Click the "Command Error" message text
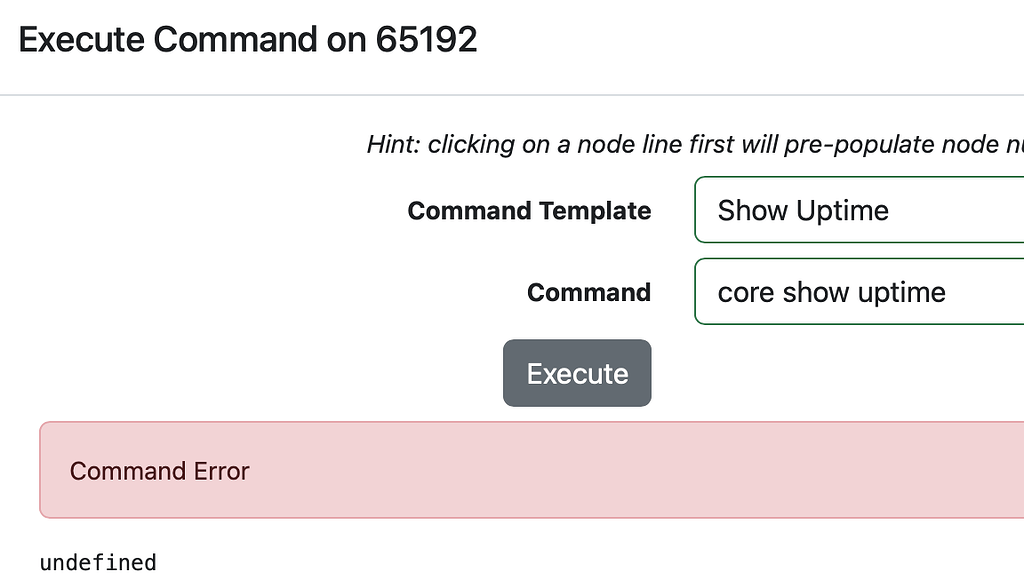 (160, 471)
